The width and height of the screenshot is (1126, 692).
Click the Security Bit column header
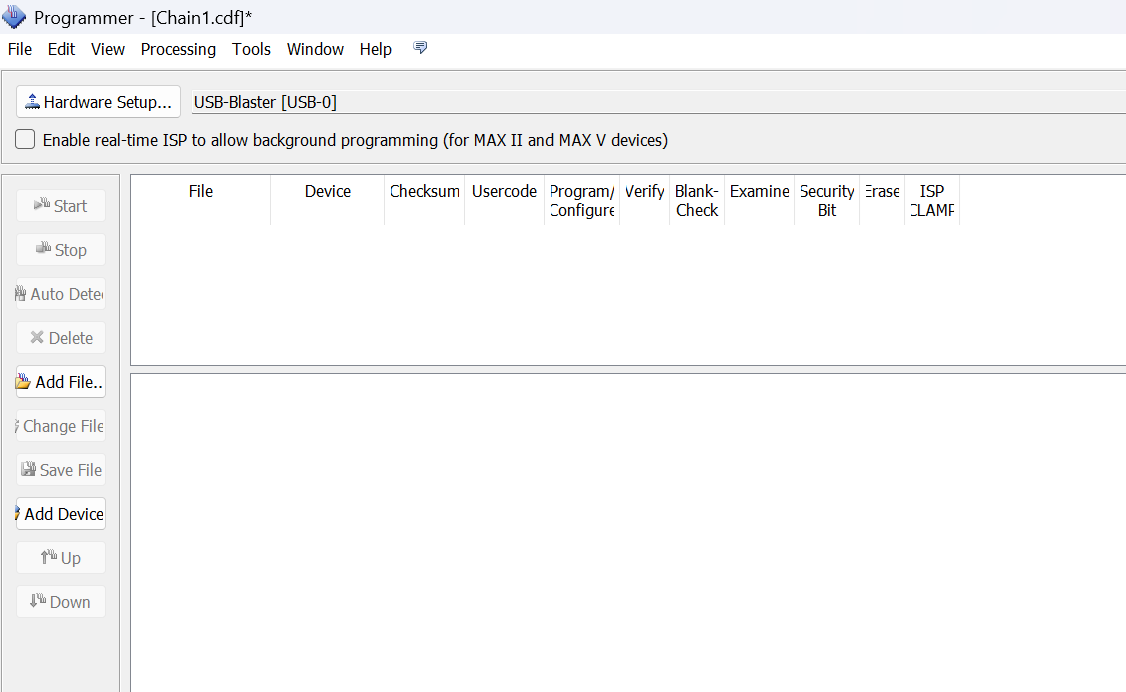coord(827,201)
